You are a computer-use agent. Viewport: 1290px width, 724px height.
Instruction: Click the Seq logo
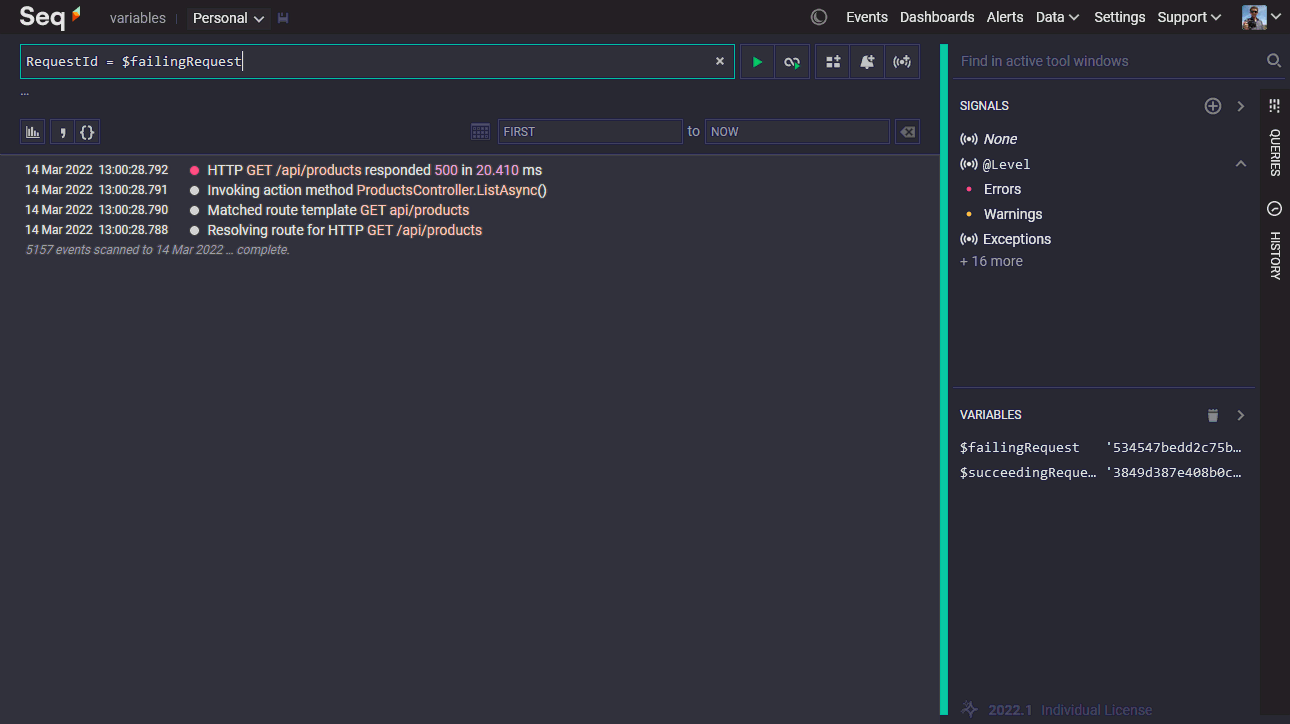pyautogui.click(x=50, y=17)
